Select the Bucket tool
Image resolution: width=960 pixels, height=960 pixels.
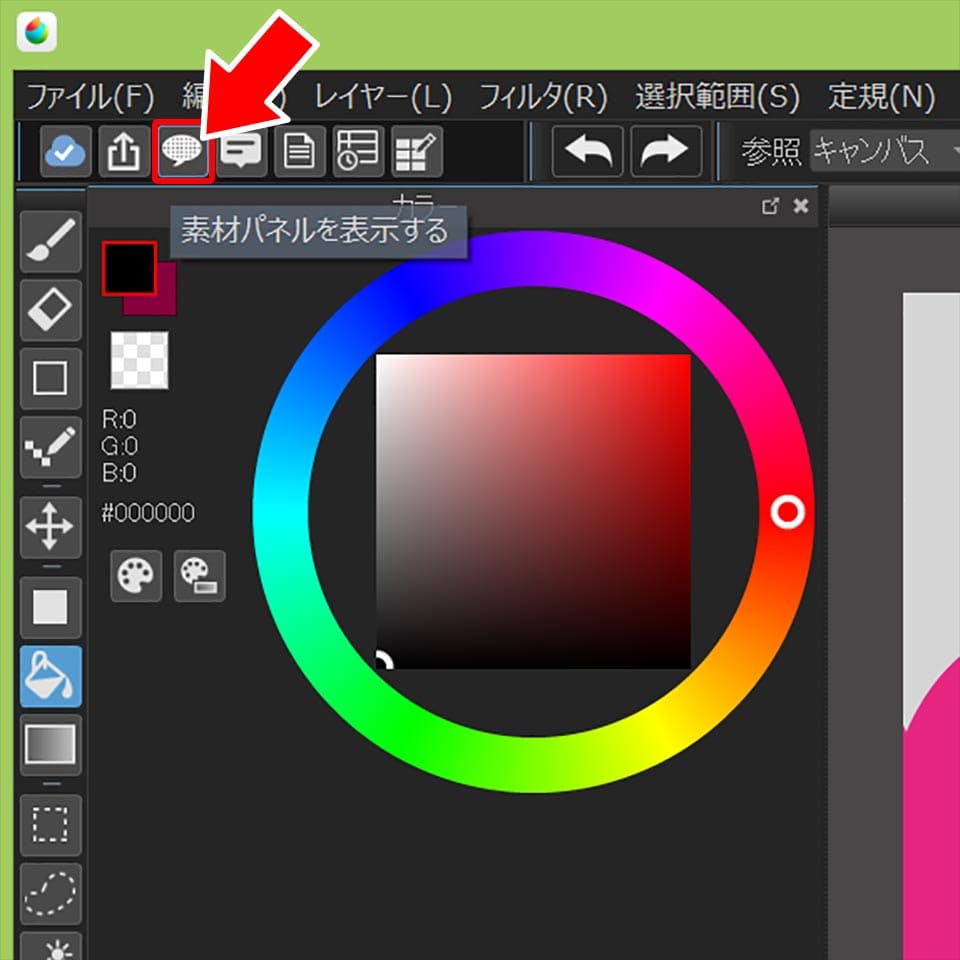(51, 676)
